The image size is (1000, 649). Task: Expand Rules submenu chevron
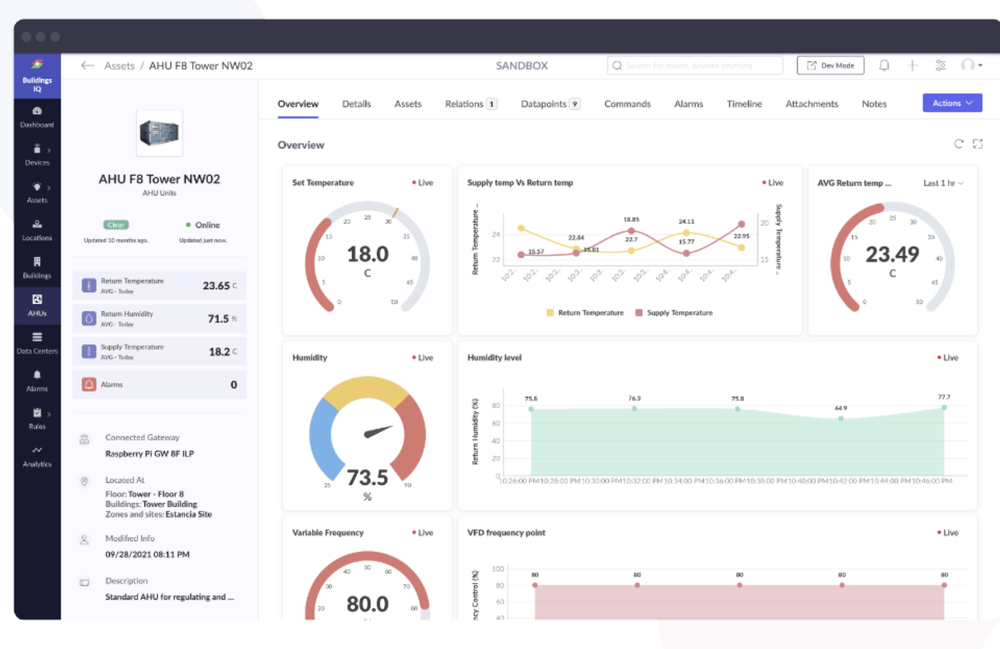tap(49, 414)
